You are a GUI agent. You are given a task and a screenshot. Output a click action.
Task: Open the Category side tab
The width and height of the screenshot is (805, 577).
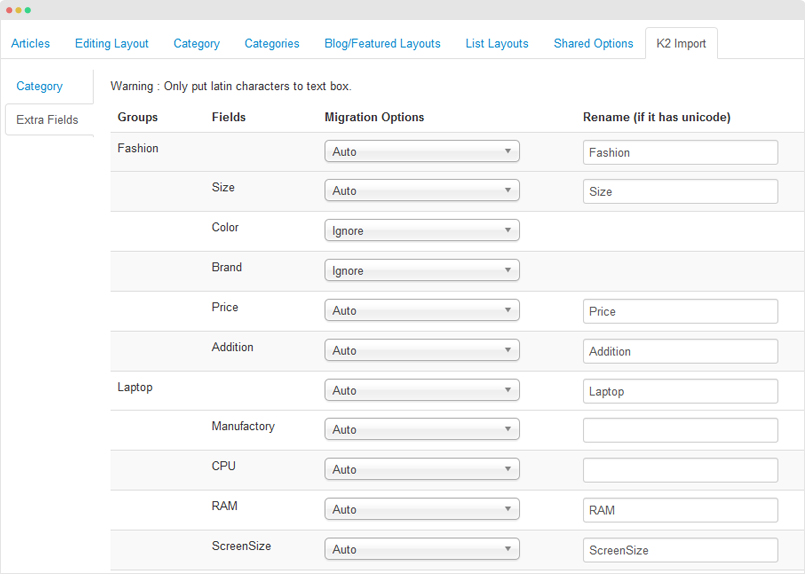coord(40,86)
